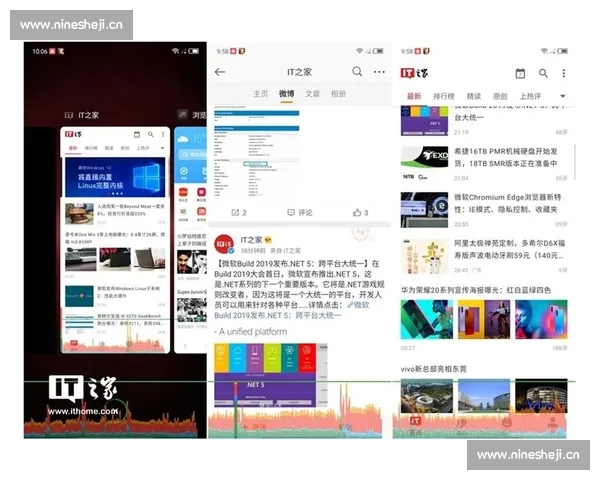Open the .NET 5 unified platform image in the post
The image size is (600, 480).
click(271, 375)
